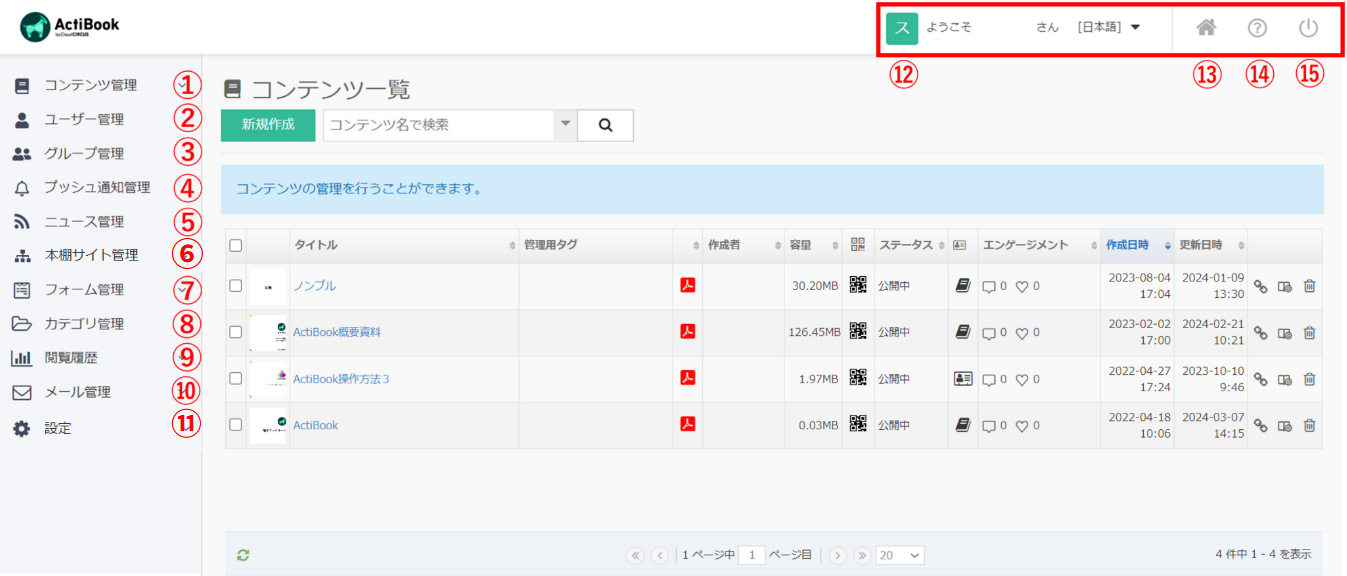Delete ActiBook操作方法3 with the trash icon

tap(1309, 380)
